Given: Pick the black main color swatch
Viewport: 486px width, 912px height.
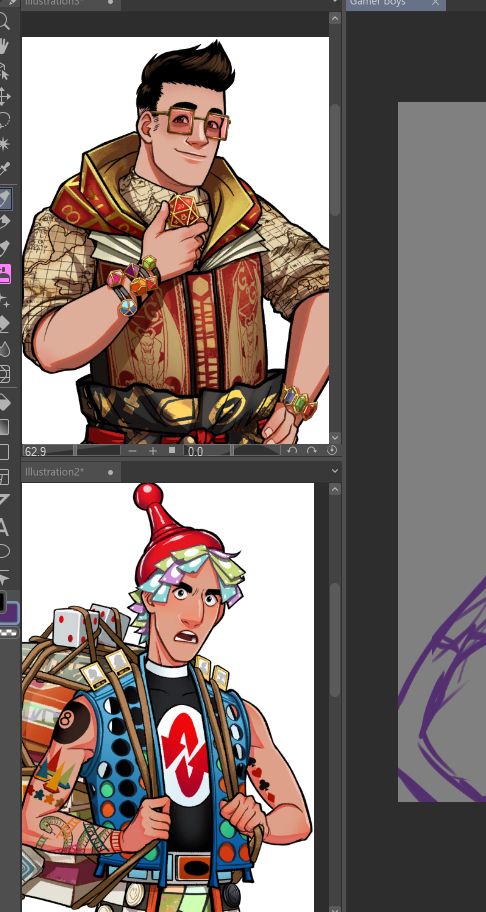Looking at the screenshot, I should [3, 602].
